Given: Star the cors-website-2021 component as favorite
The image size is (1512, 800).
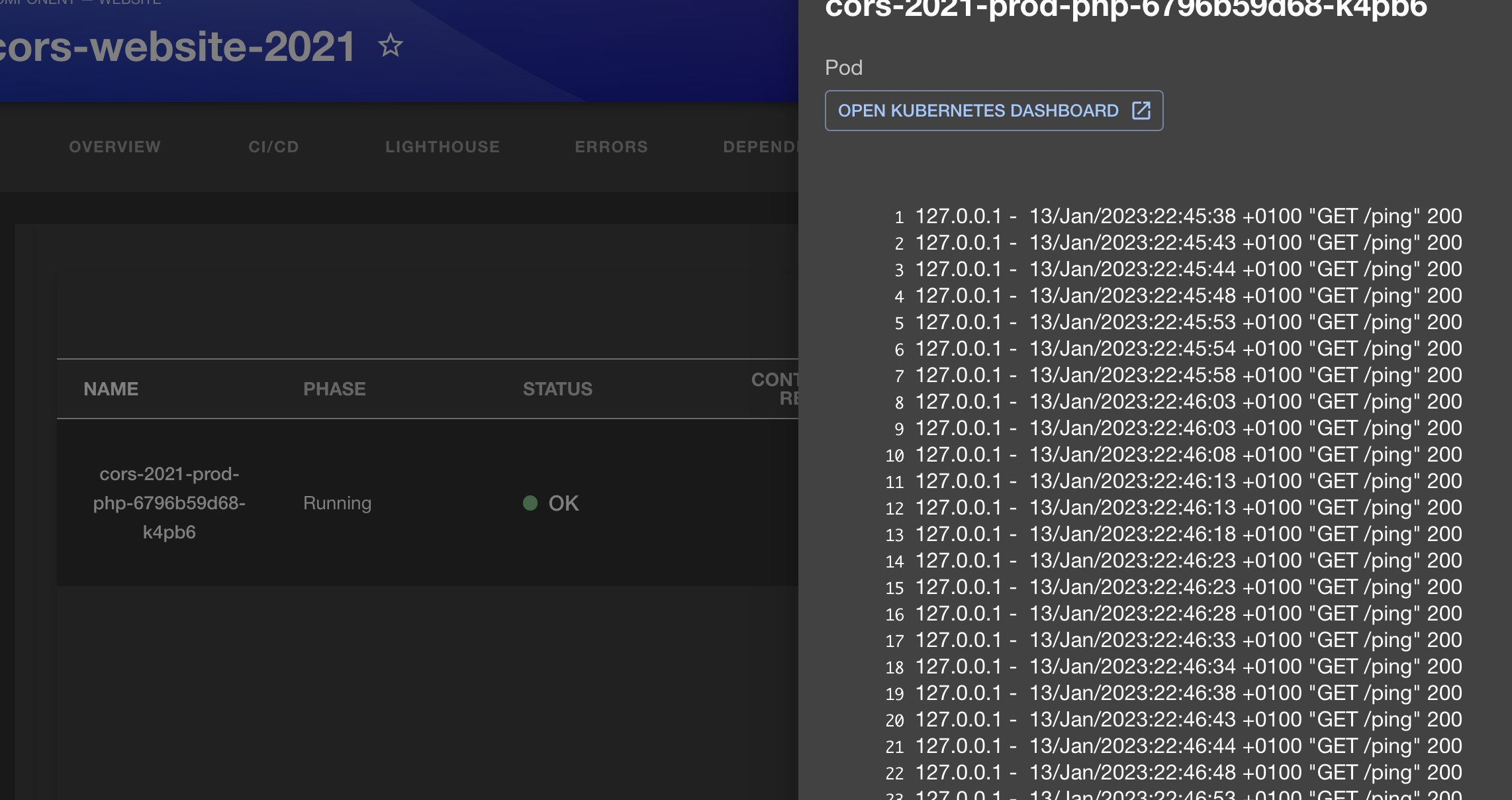Looking at the screenshot, I should click(391, 45).
